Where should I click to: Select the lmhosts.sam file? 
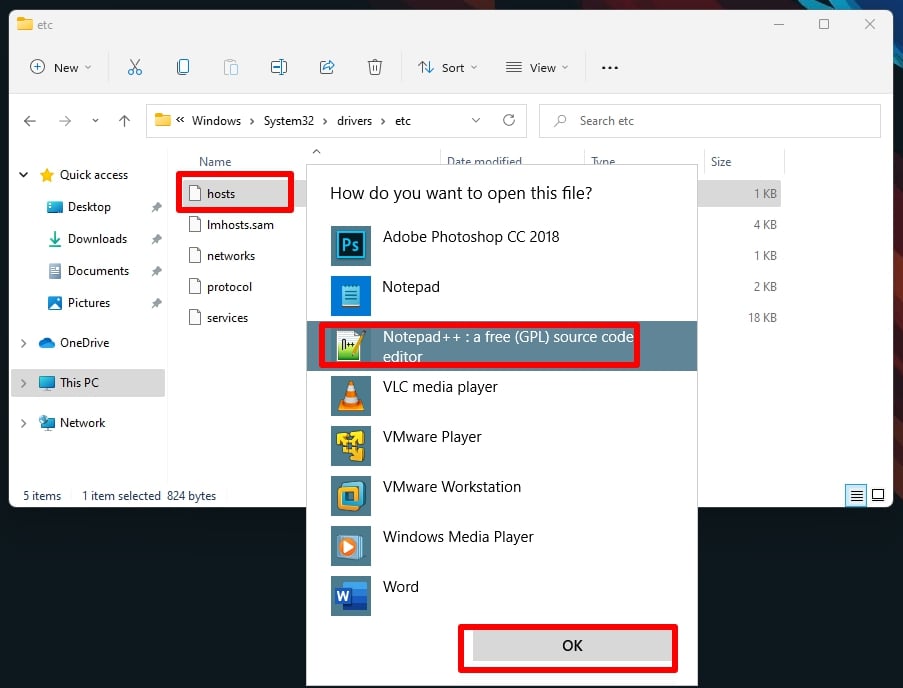click(x=240, y=225)
